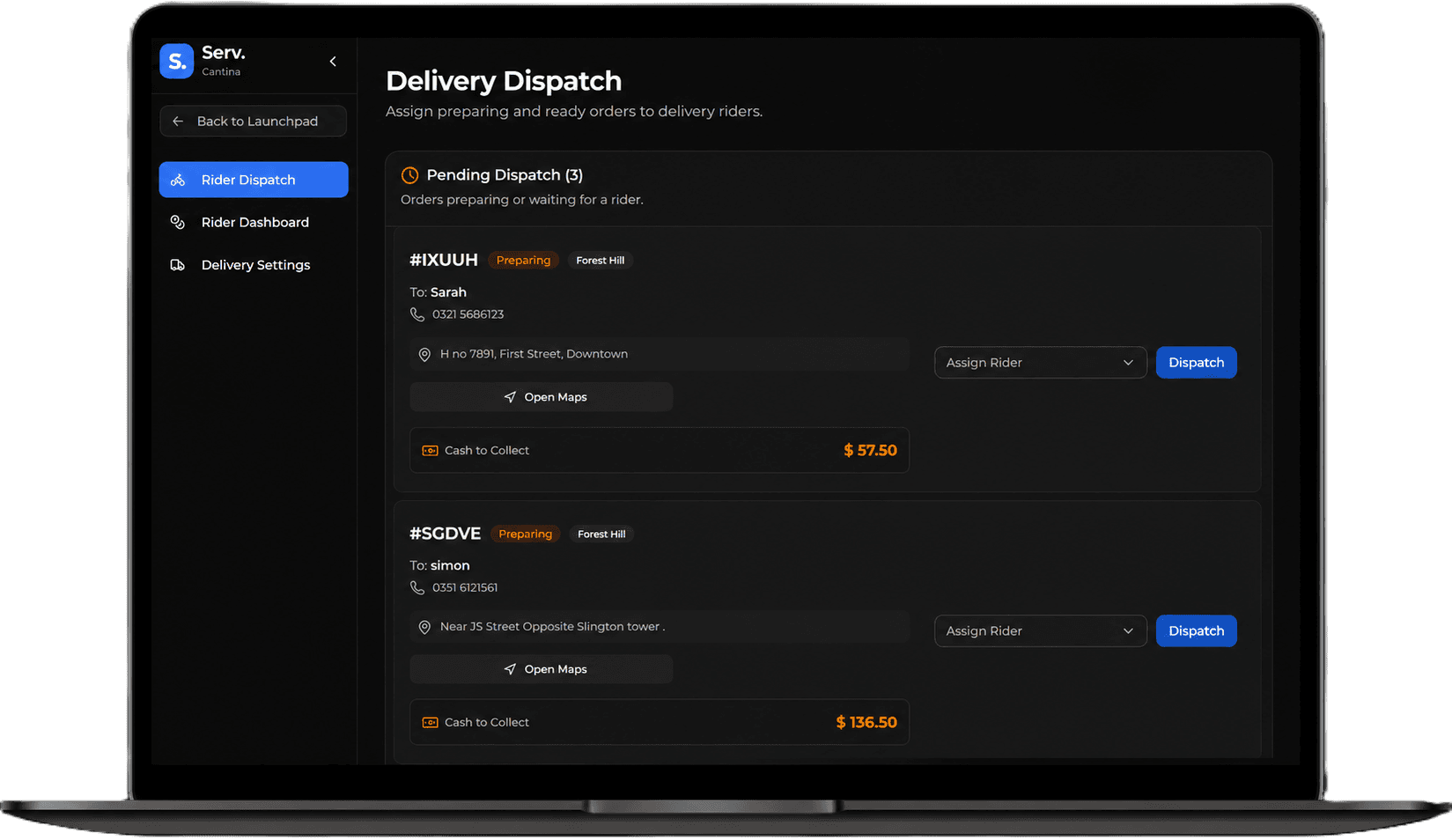Collapse the sidebar with the chevron
1452x840 pixels.
coord(333,61)
